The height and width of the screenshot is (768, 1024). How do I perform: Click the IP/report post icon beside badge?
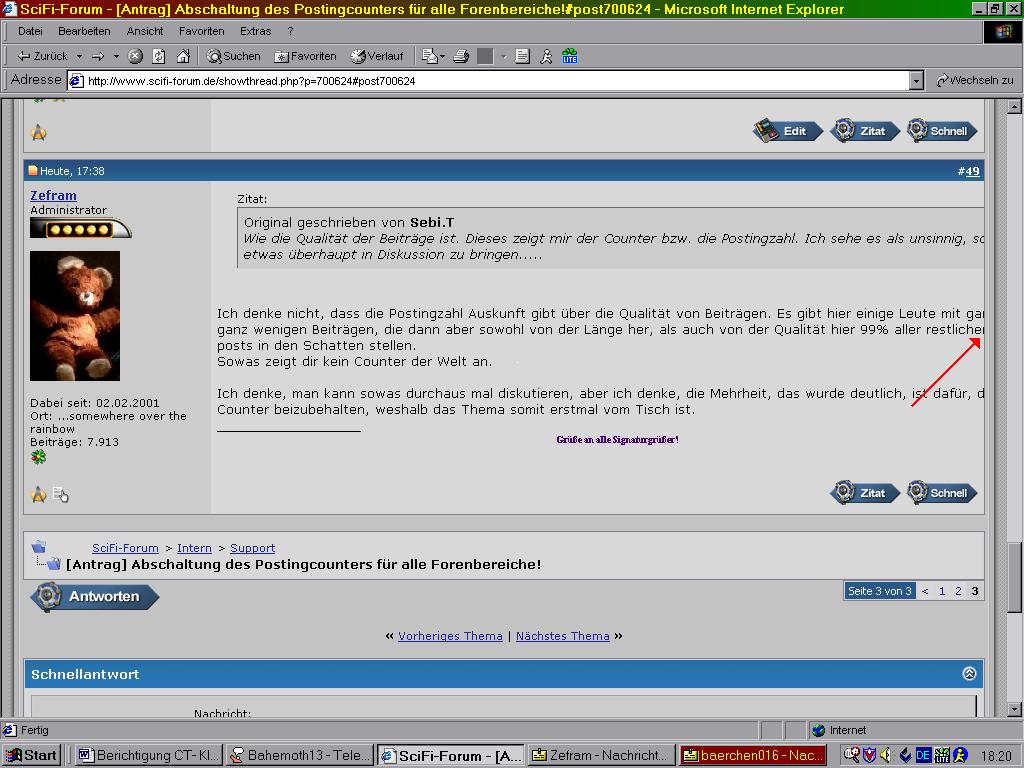(61, 494)
